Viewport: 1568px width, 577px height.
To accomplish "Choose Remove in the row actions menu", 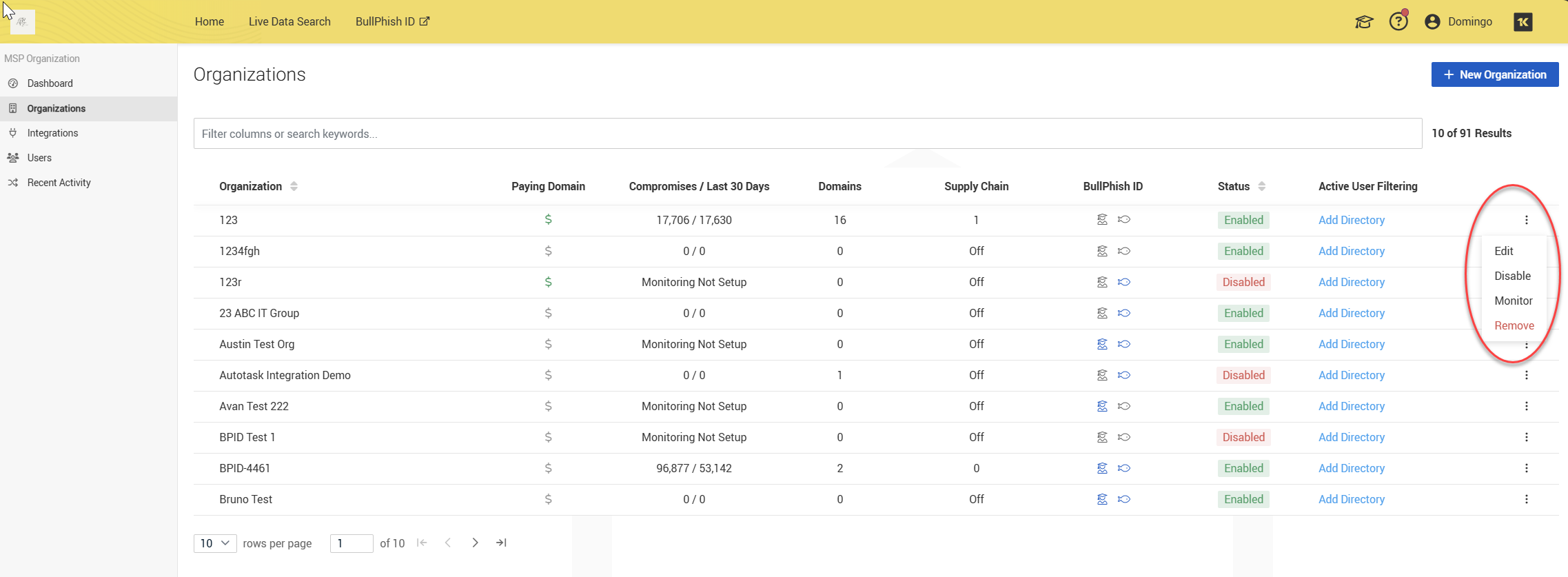I will (x=1514, y=325).
